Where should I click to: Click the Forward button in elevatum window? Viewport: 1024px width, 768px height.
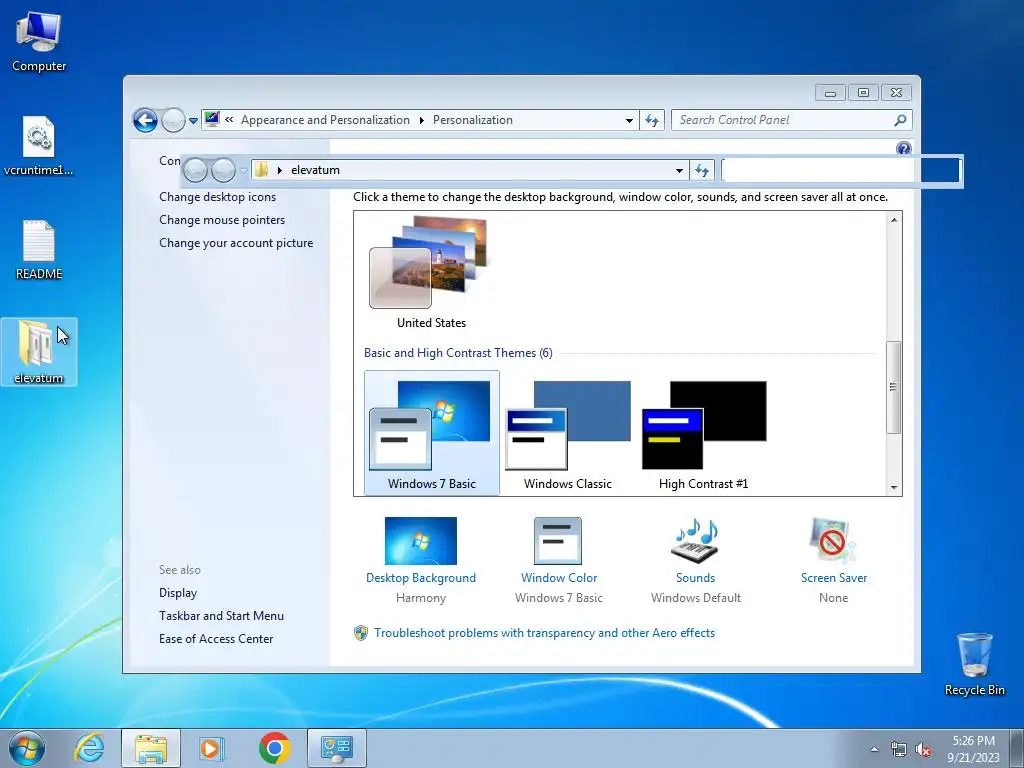[x=223, y=170]
